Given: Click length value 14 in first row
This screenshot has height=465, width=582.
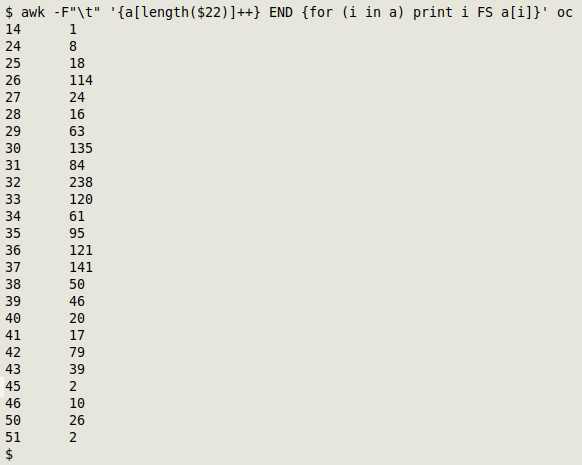Looking at the screenshot, I should click(x=13, y=29).
